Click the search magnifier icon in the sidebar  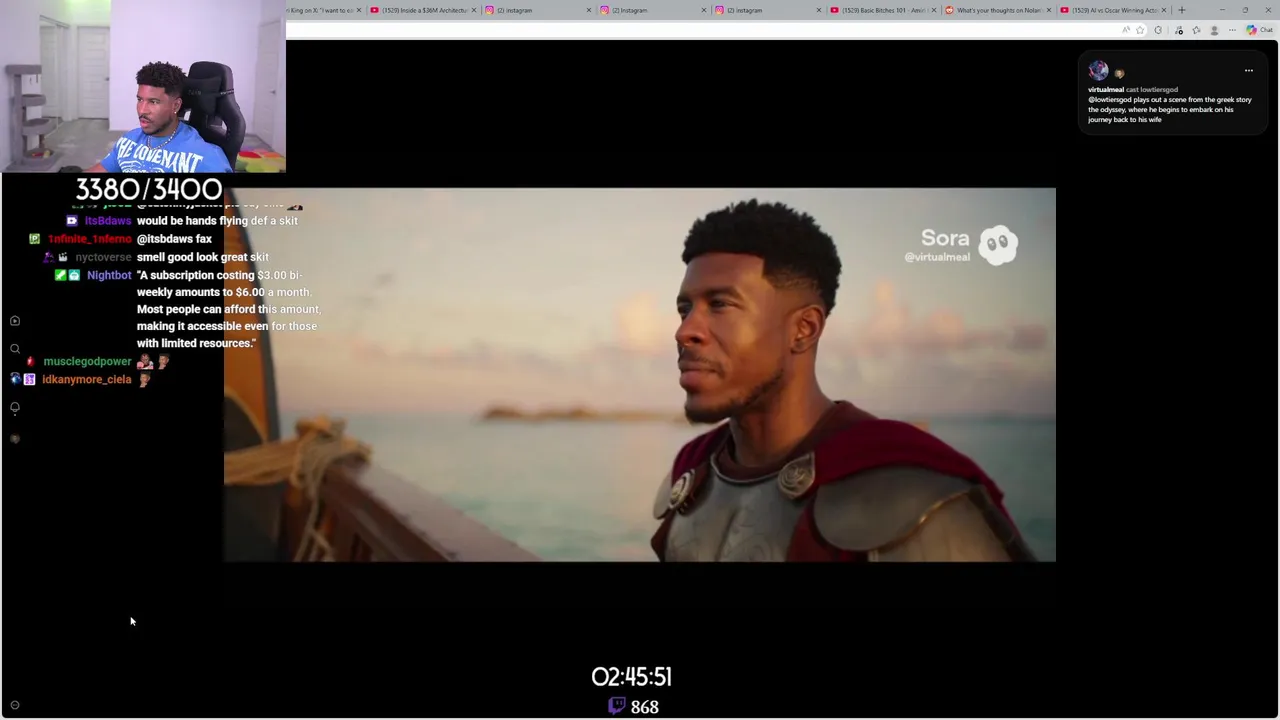click(15, 349)
